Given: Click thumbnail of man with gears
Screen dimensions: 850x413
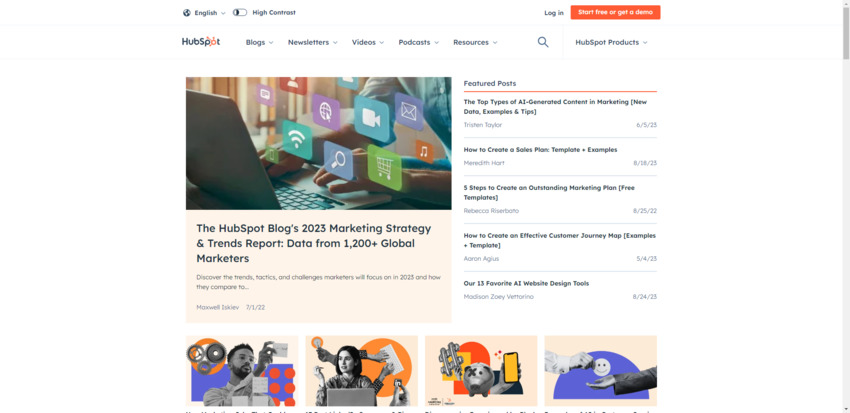Looking at the screenshot, I should point(242,371).
